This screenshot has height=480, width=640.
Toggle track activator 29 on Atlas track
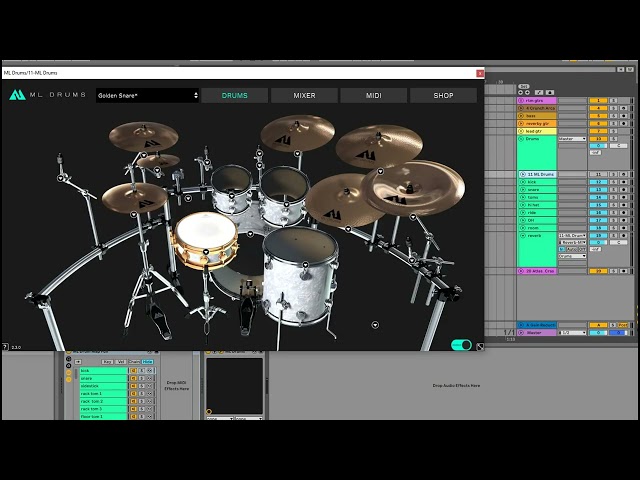pos(598,271)
